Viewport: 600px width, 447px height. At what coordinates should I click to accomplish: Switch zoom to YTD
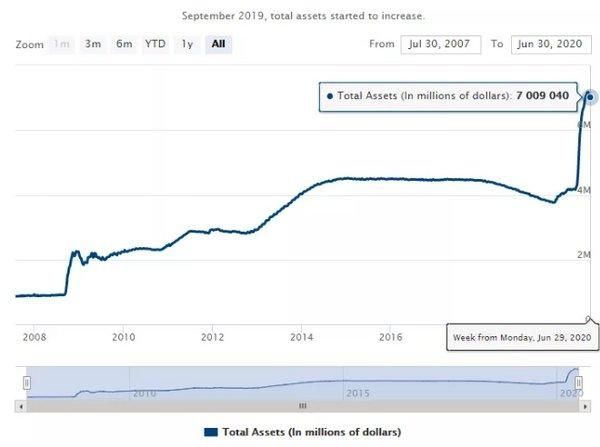(155, 44)
